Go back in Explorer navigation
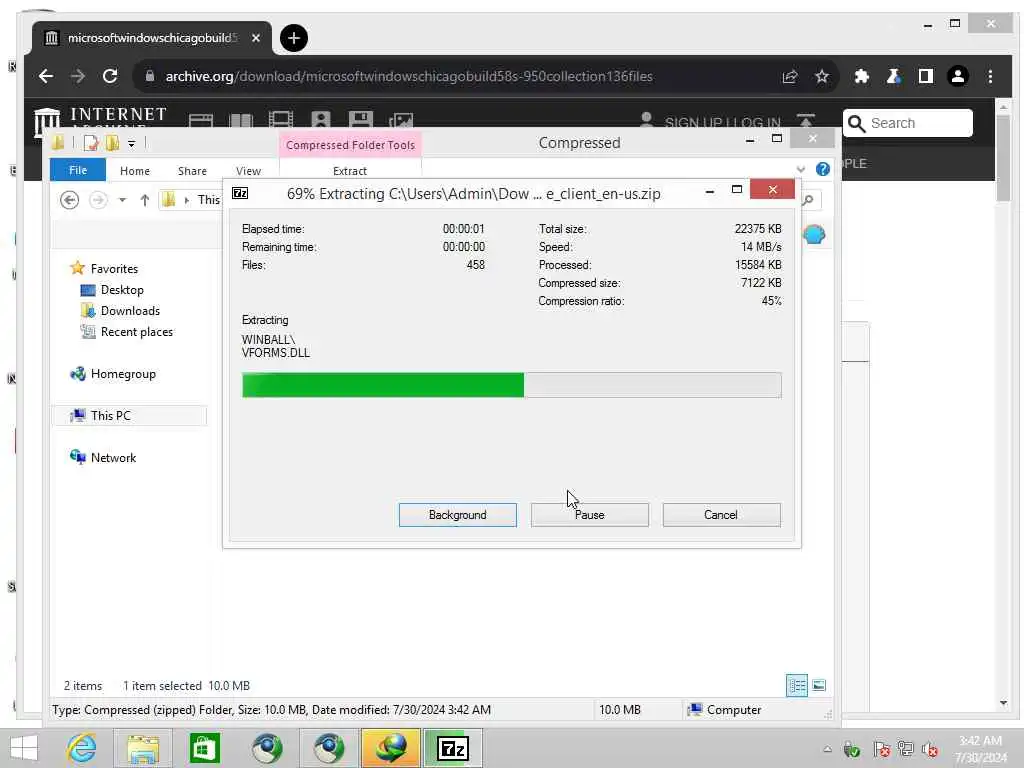Viewport: 1024px width, 768px height. point(69,199)
